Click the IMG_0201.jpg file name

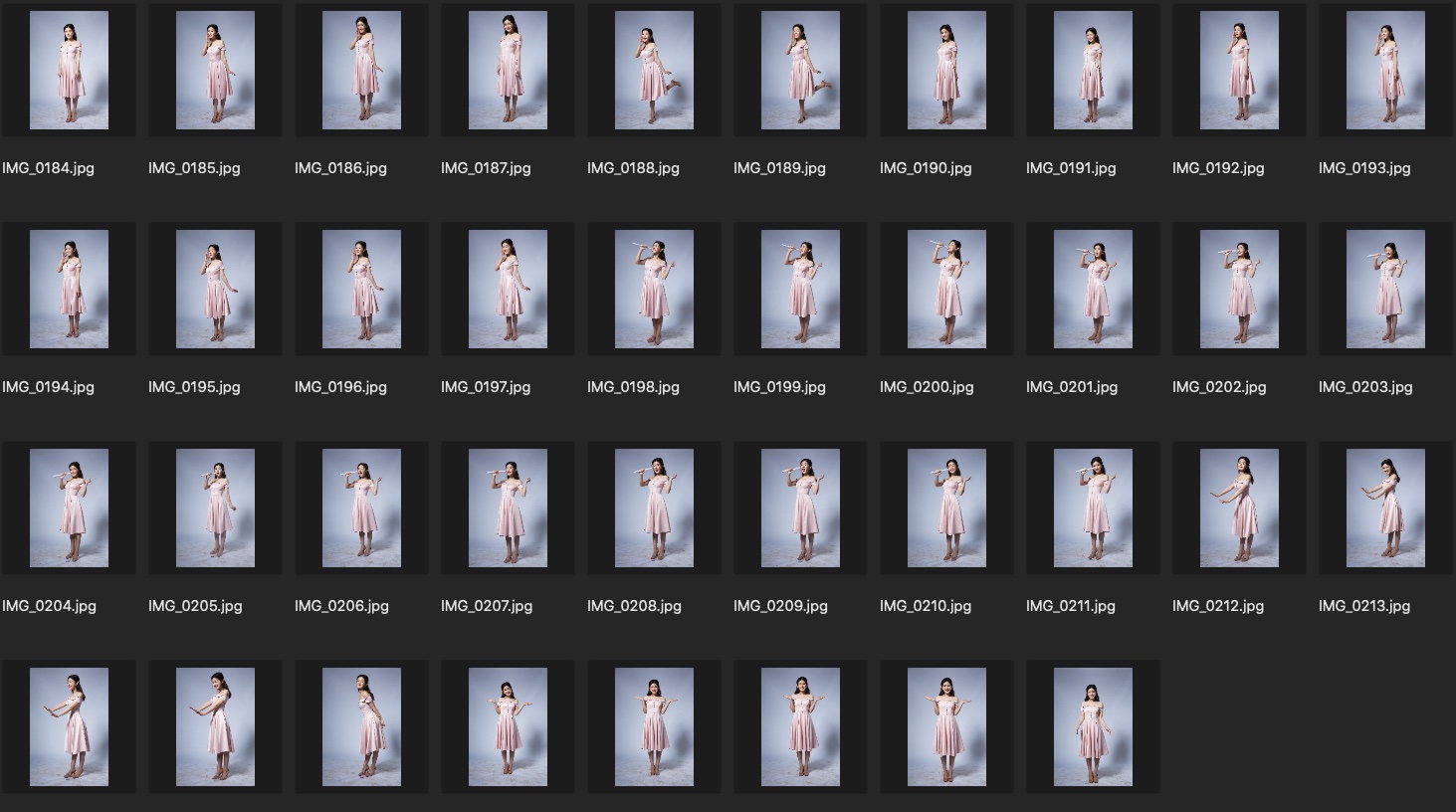coord(1072,387)
